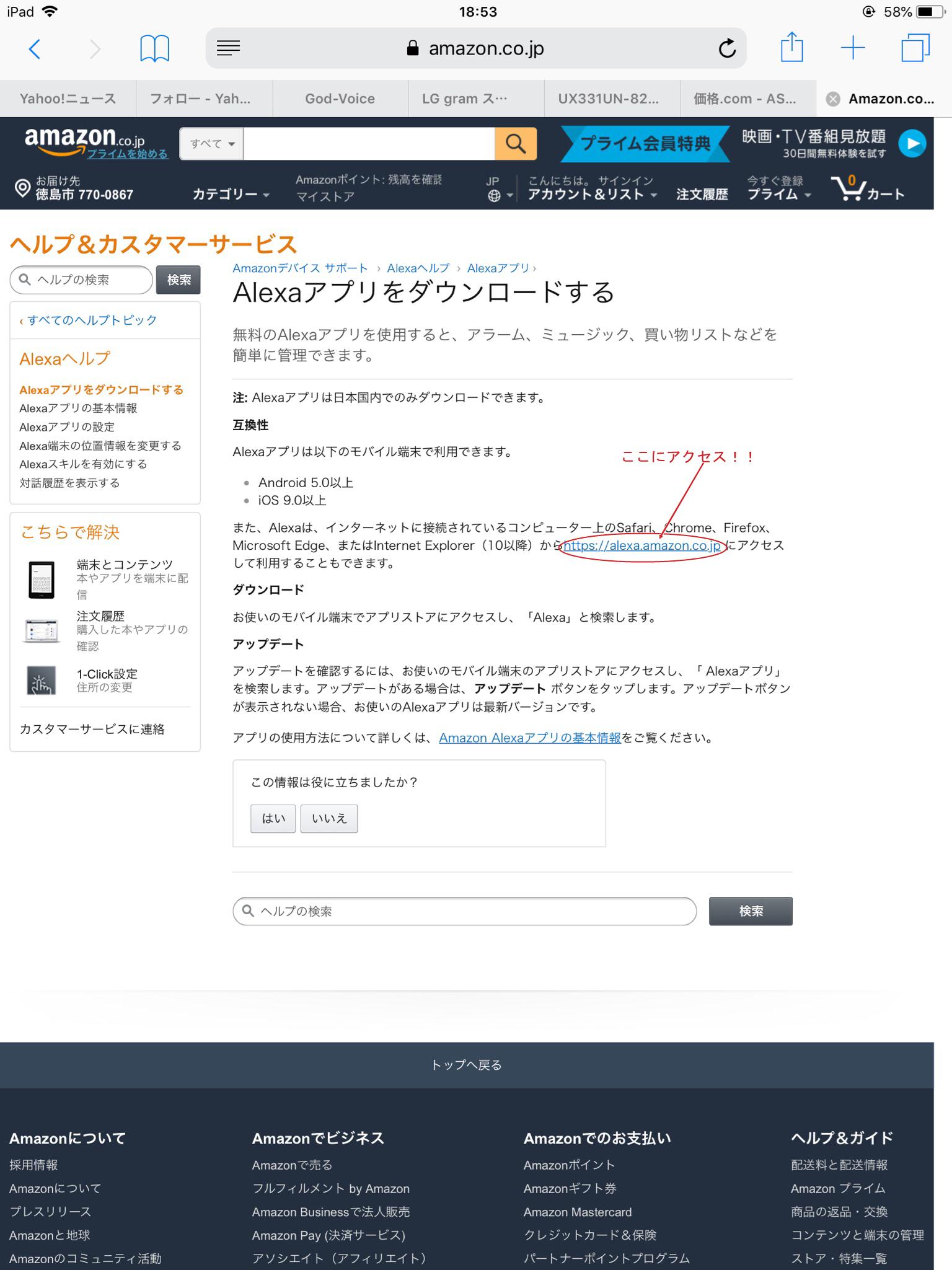Select Alexaアプリの設定 in sidebar
Screen dimensions: 952x1270
pyautogui.click(x=67, y=427)
